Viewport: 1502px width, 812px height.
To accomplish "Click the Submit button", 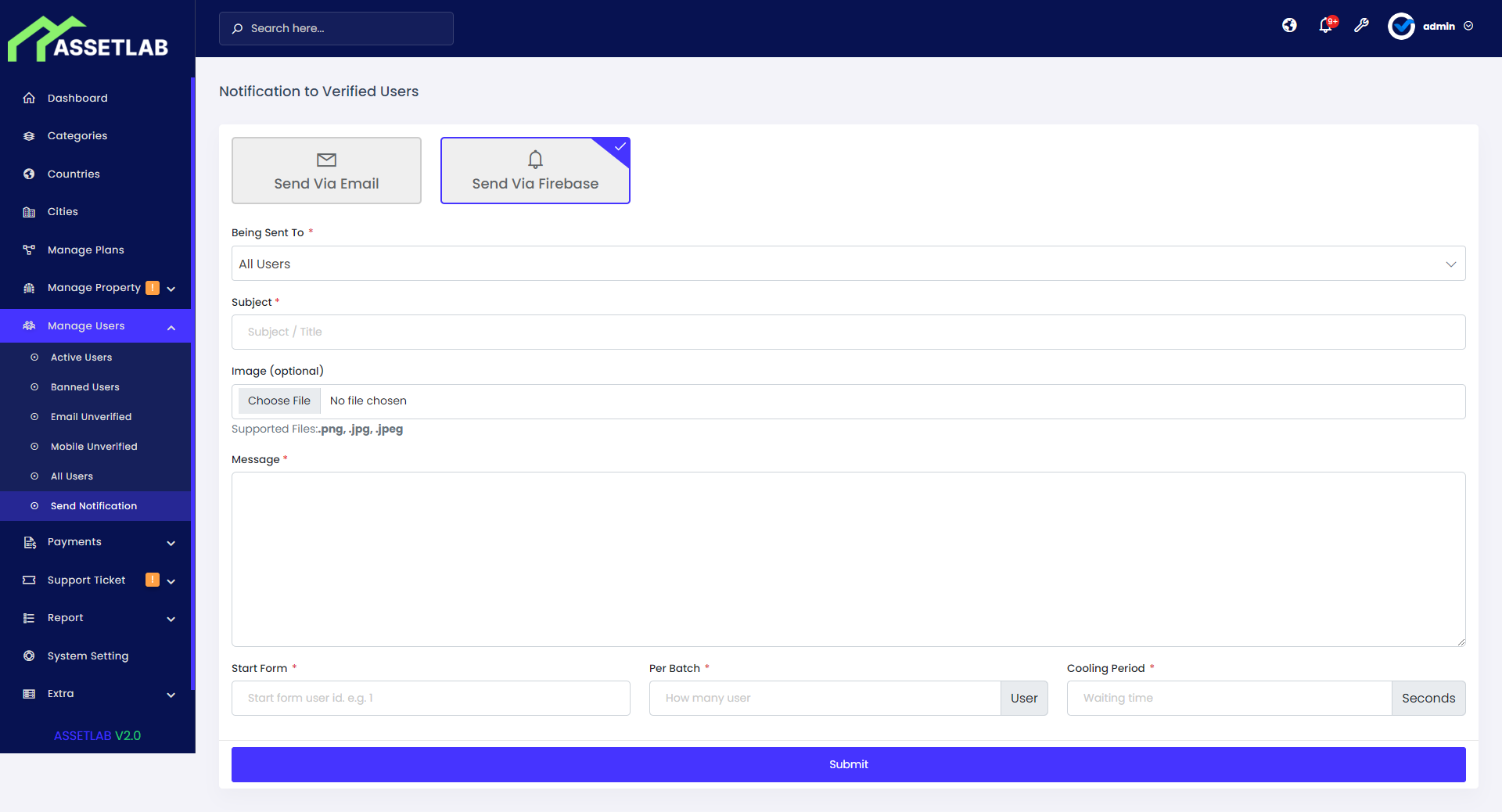I will (848, 764).
